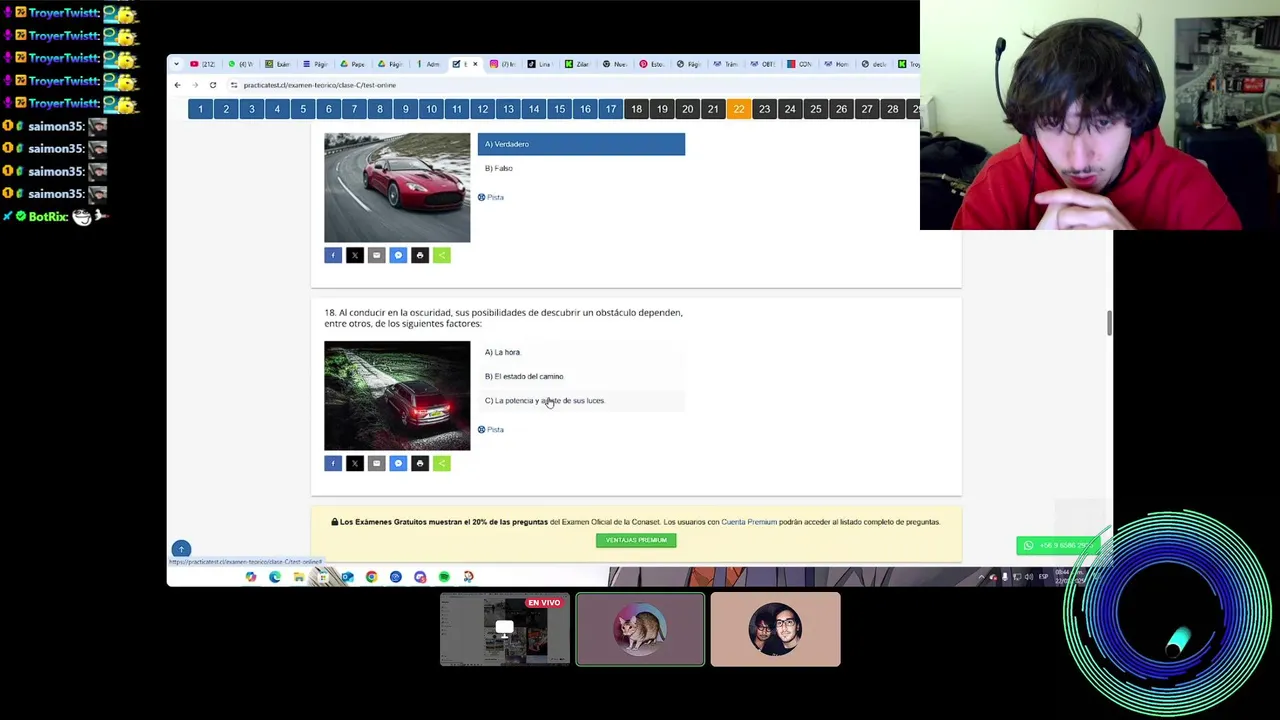Screen dimensions: 1280x720
Task: Choose answer A) La hora
Action: pos(581,352)
